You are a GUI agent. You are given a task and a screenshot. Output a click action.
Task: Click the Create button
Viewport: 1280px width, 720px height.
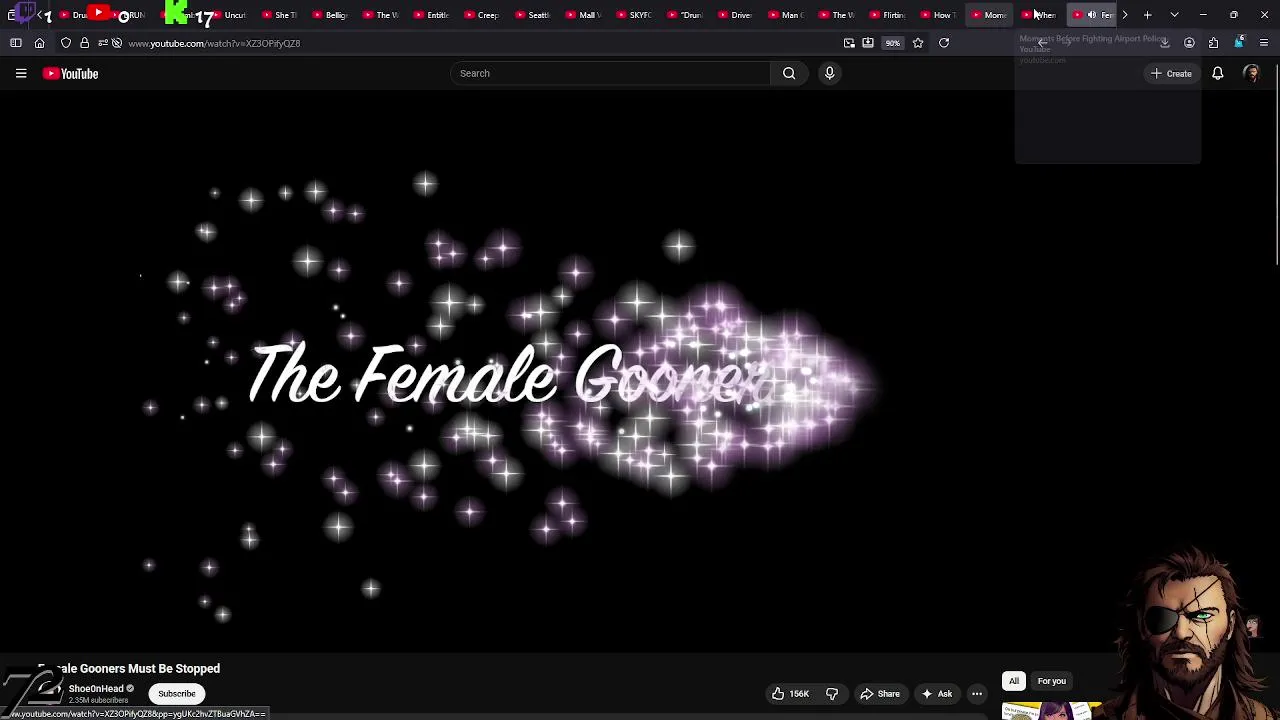tap(1171, 73)
